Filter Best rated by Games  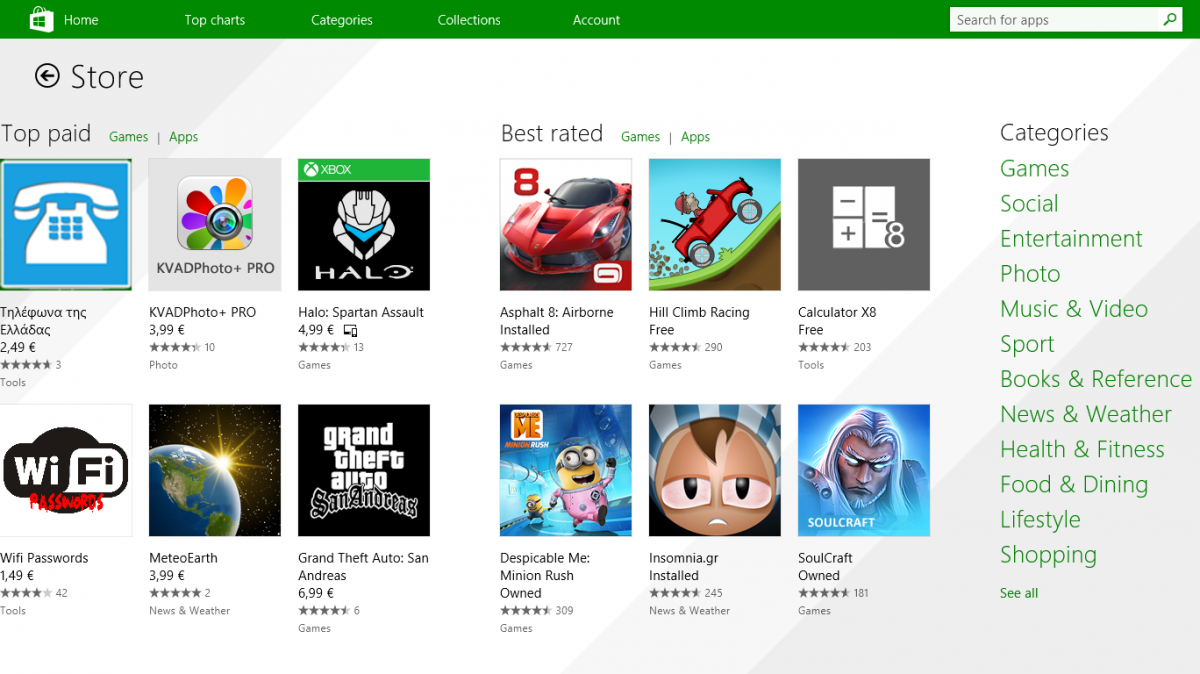click(x=640, y=137)
